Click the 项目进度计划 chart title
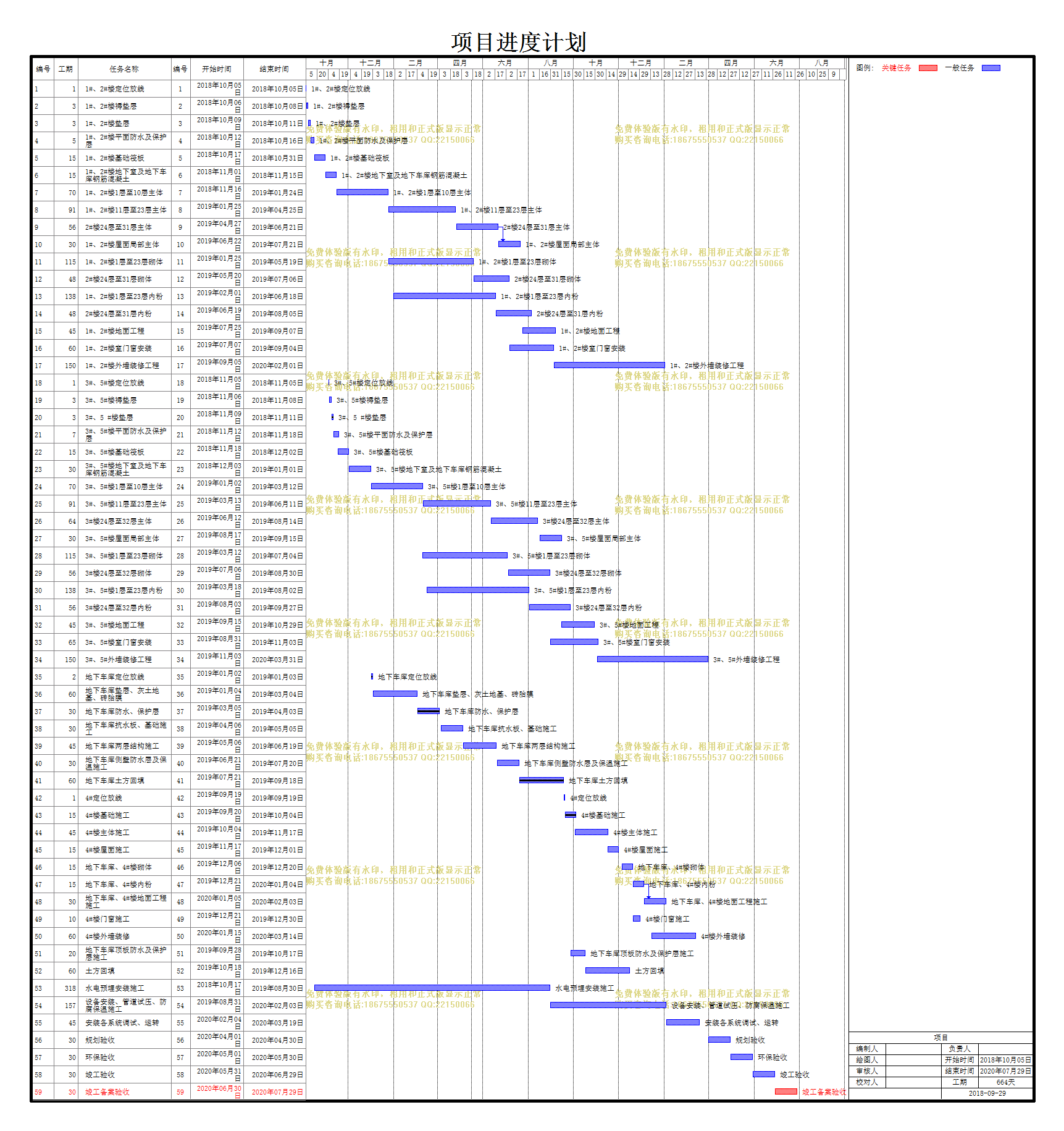The height and width of the screenshot is (1131, 1064). 518,42
